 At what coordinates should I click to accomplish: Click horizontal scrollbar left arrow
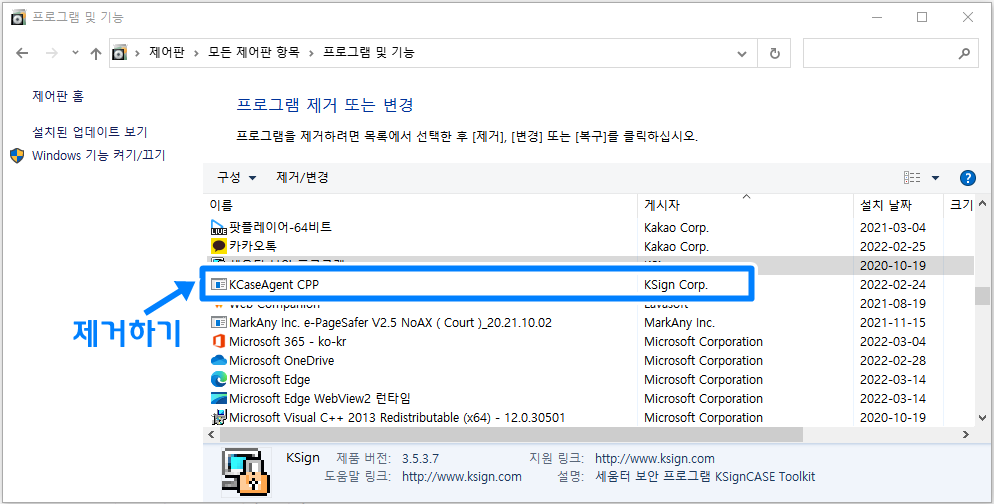(x=211, y=434)
